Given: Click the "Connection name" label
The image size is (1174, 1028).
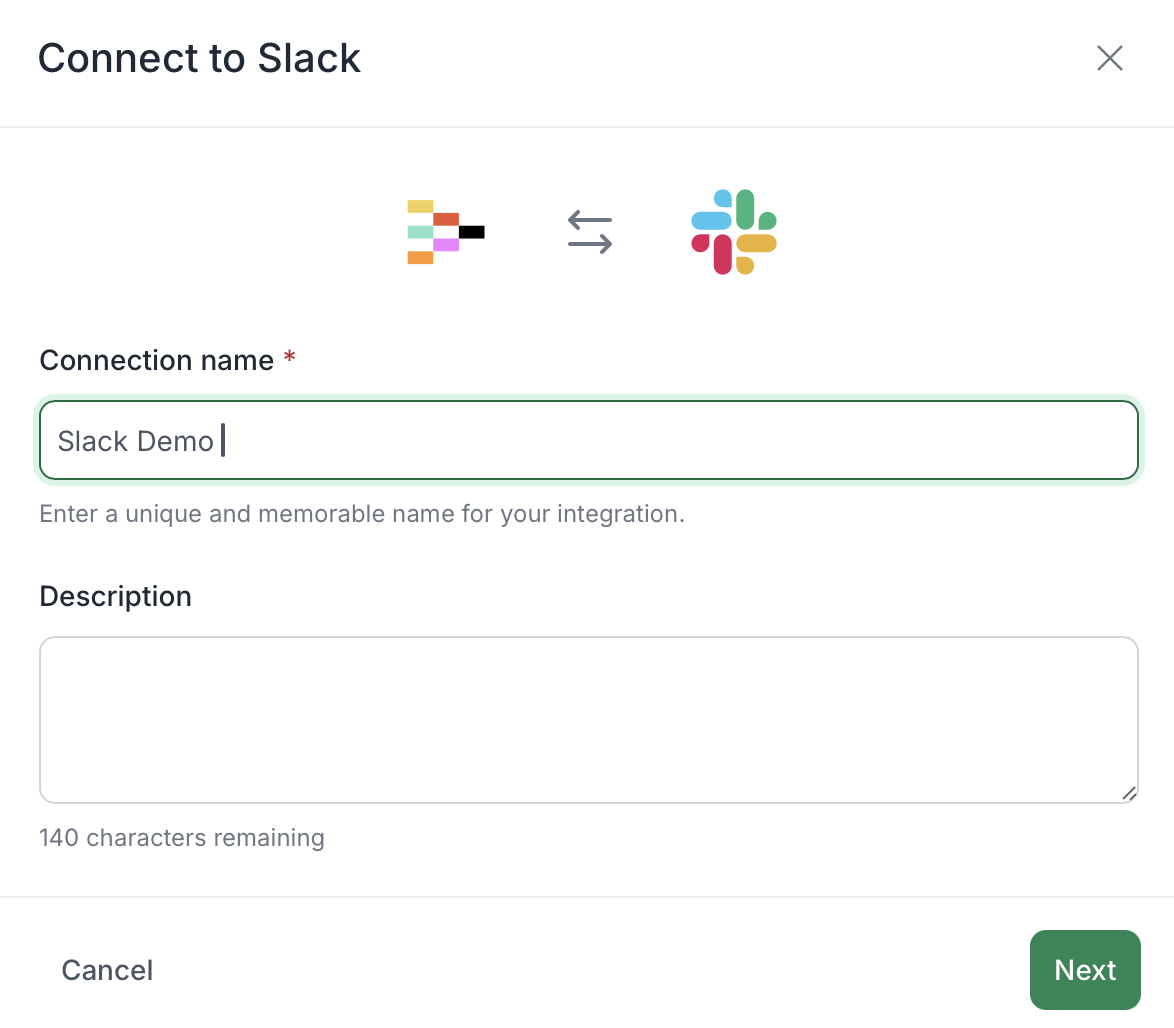Looking at the screenshot, I should [156, 360].
